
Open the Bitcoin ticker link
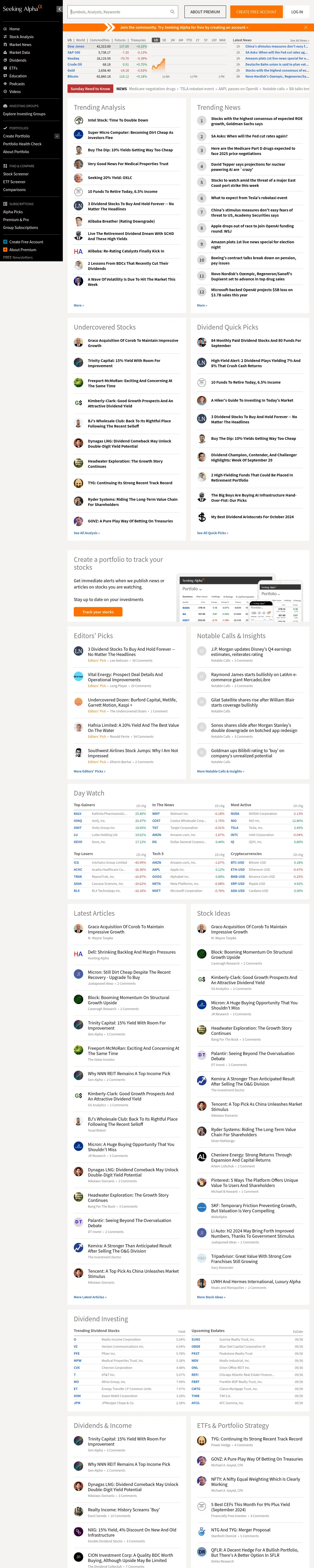tap(73, 77)
